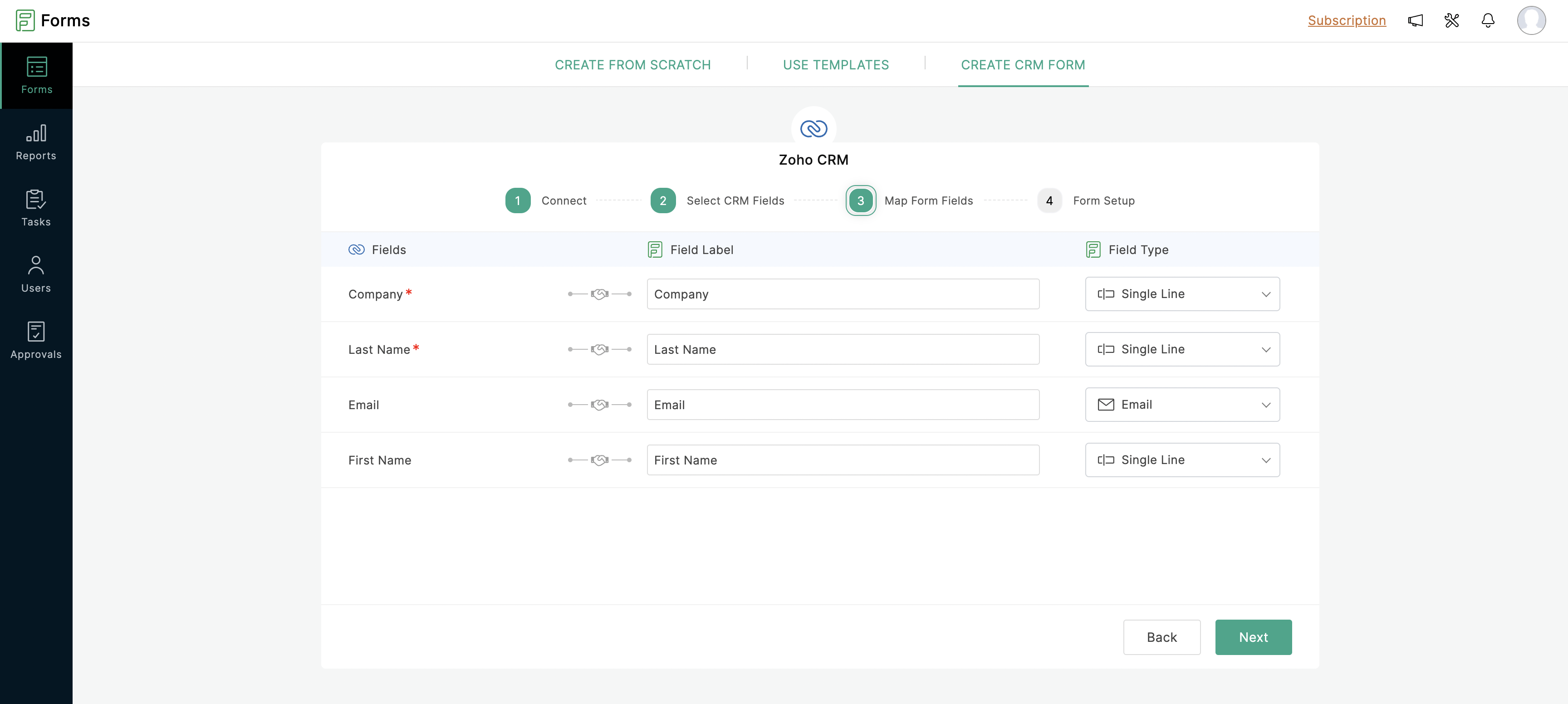Click the announcements megaphone icon
The height and width of the screenshot is (704, 1568).
(x=1415, y=21)
